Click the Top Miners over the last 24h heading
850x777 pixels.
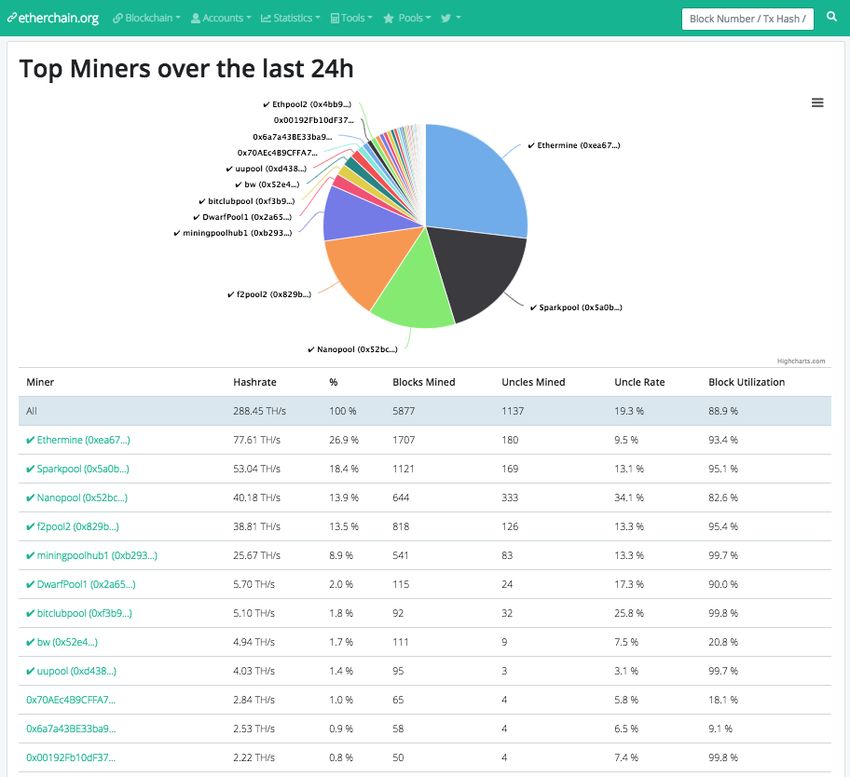point(186,69)
